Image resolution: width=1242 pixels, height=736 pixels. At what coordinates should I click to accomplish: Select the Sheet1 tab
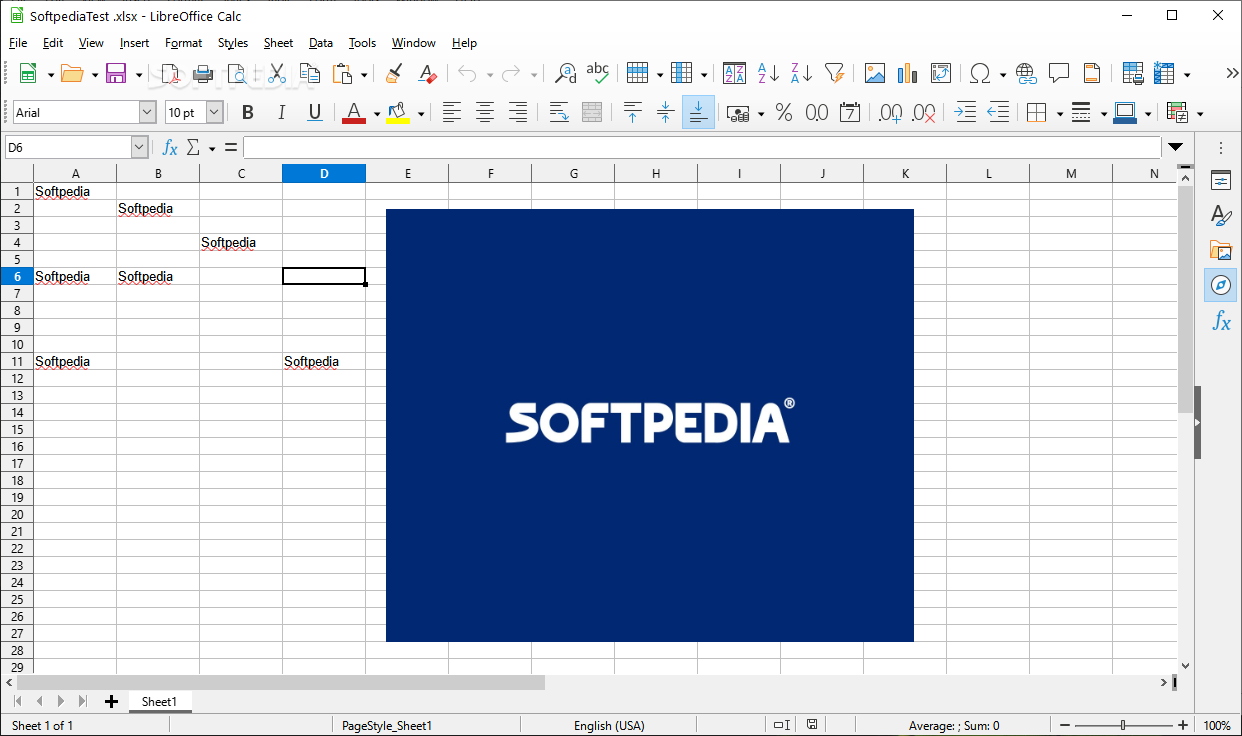(159, 702)
